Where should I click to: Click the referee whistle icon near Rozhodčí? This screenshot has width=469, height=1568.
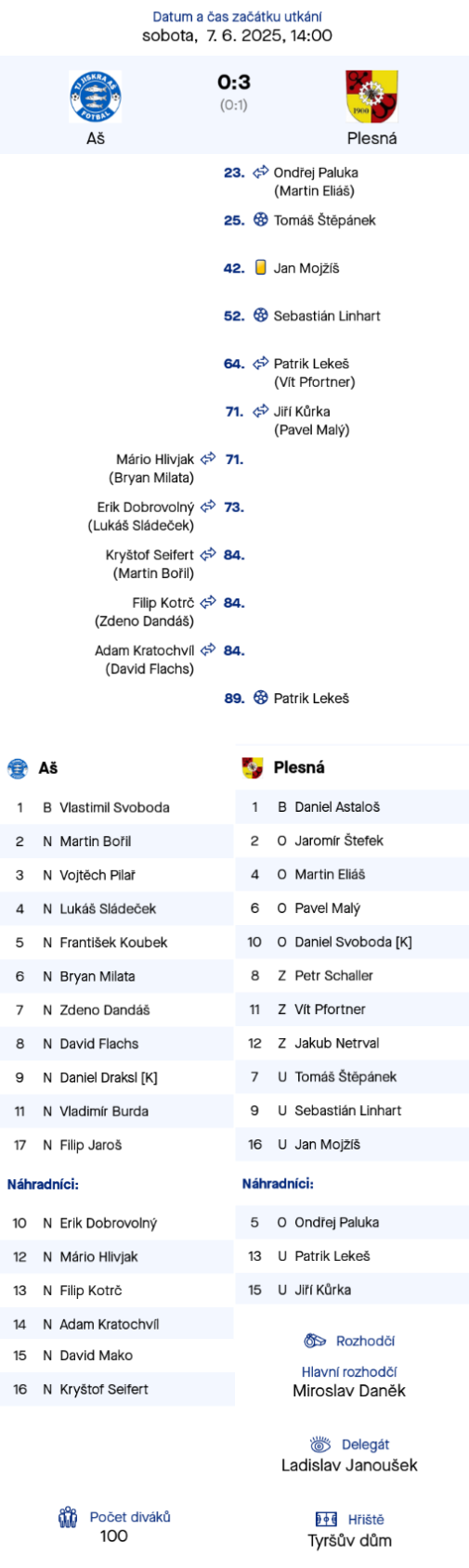(316, 1341)
